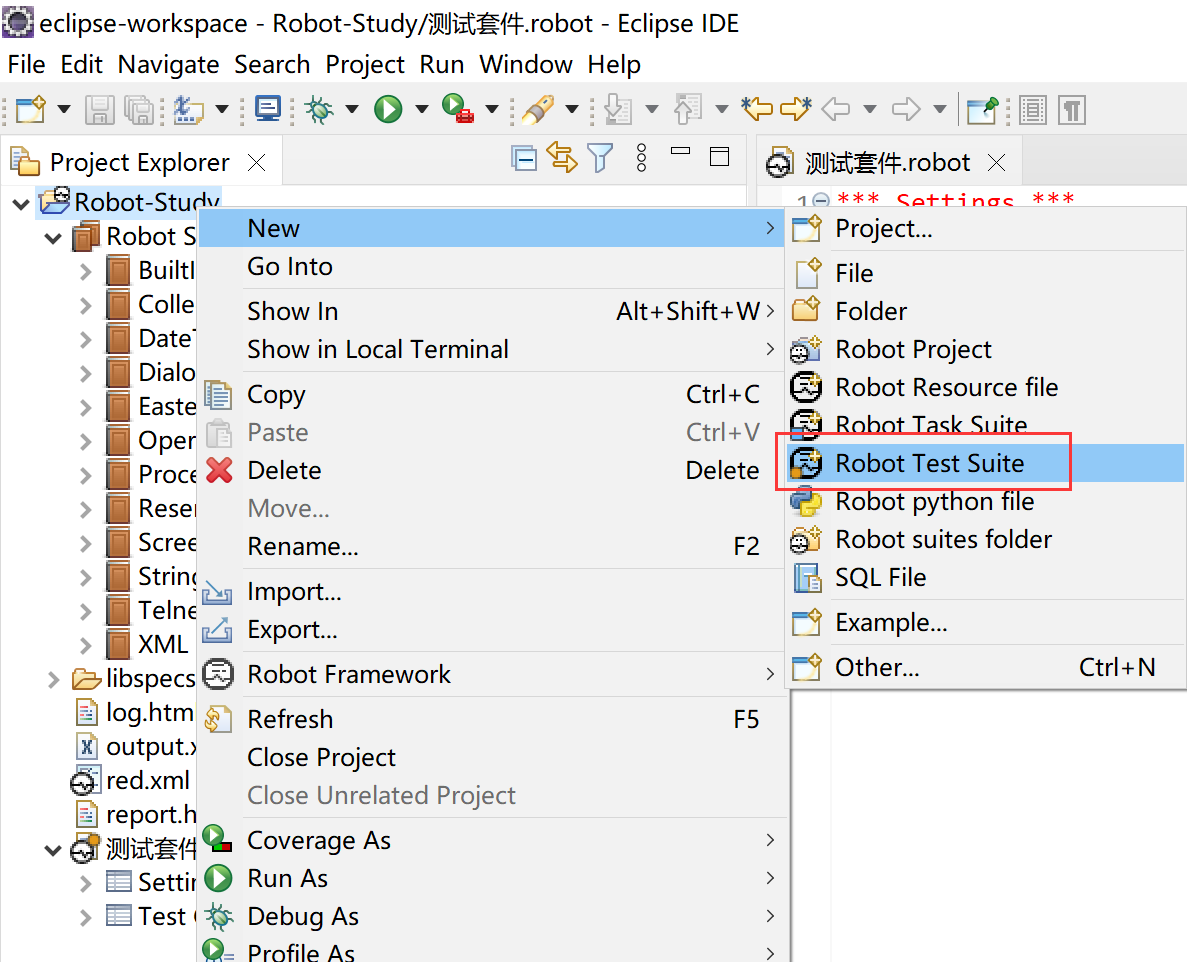Open the Search menu
Image resolution: width=1187 pixels, height=962 pixels.
click(x=272, y=64)
